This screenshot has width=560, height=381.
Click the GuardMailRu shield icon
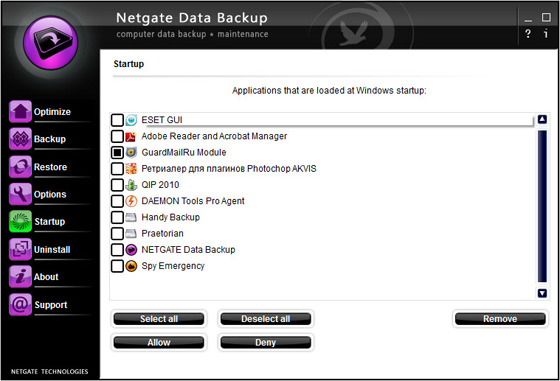[x=131, y=152]
